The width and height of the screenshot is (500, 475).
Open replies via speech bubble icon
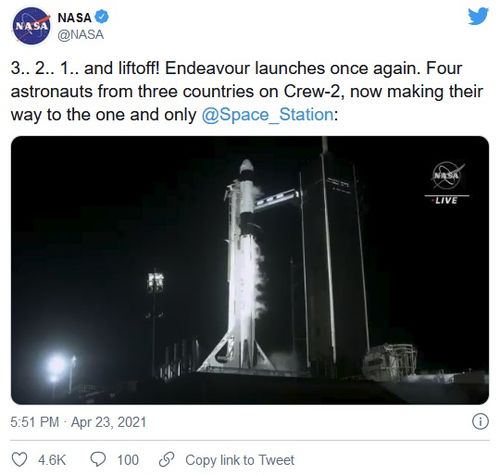[x=98, y=460]
